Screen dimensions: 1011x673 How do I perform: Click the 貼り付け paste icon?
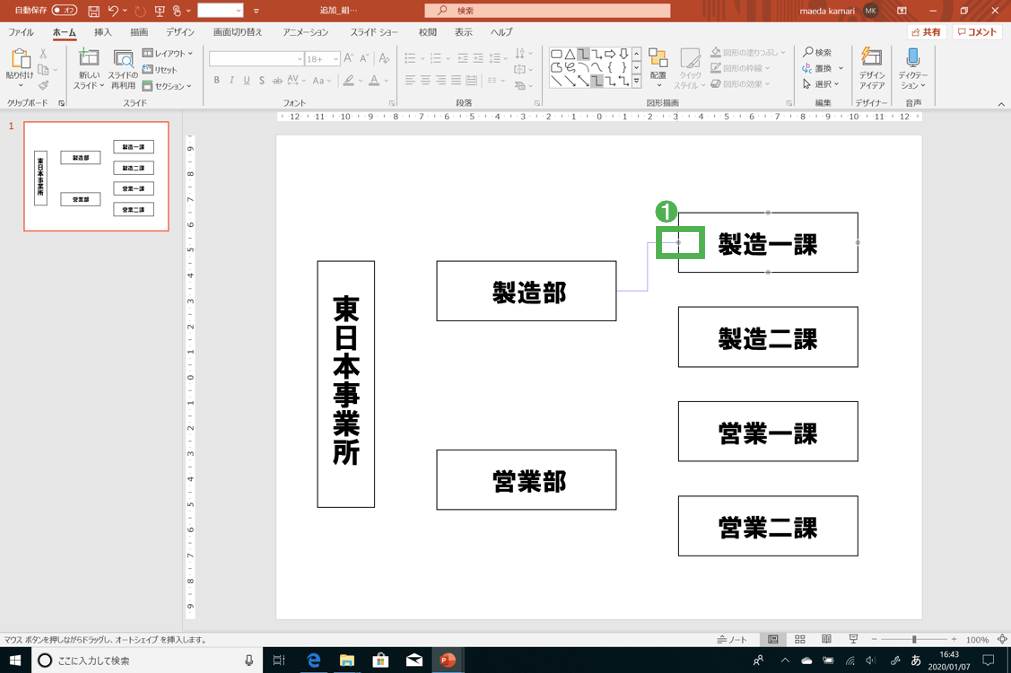point(20,59)
